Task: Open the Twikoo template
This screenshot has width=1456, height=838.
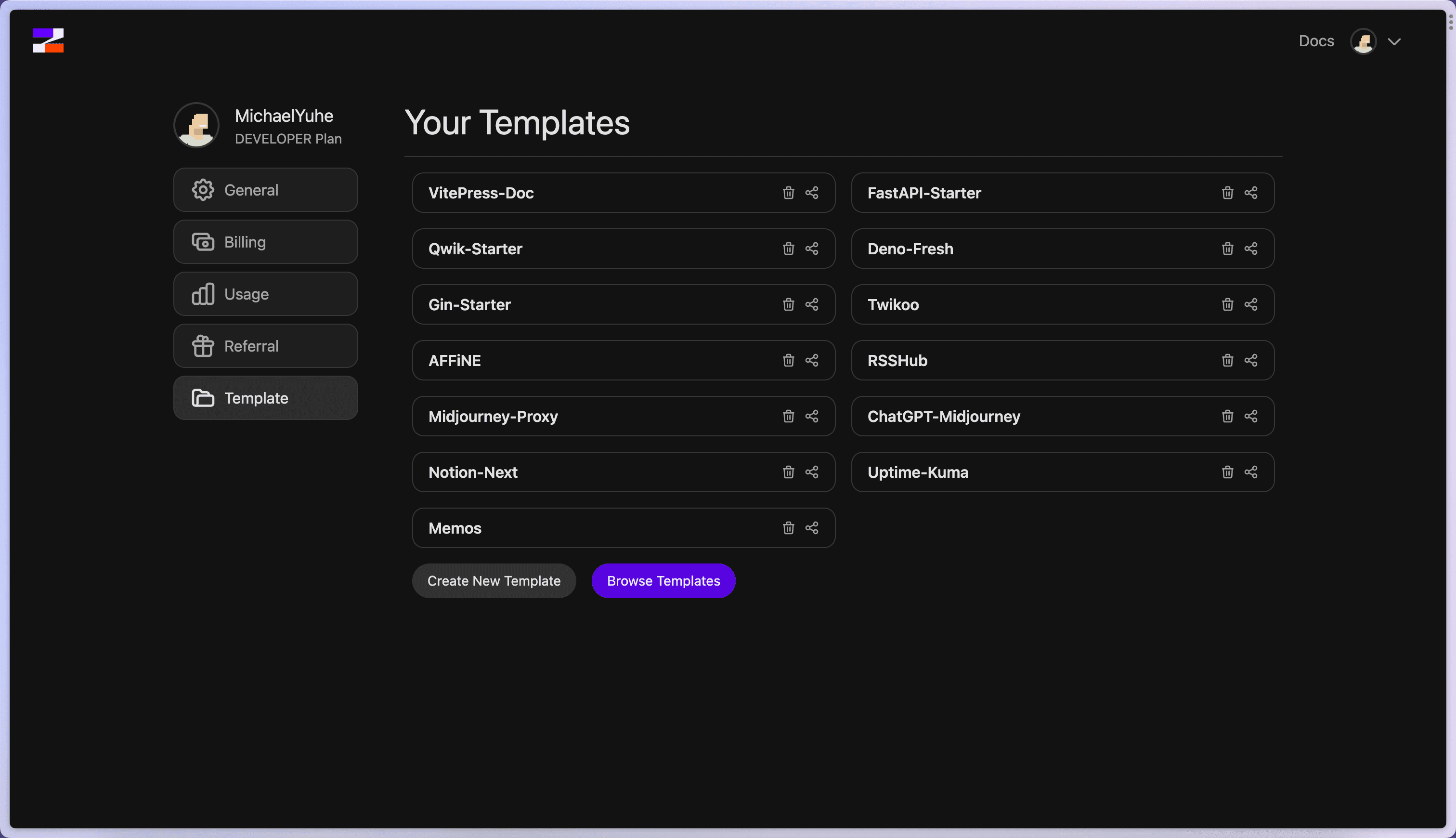Action: 1063,304
